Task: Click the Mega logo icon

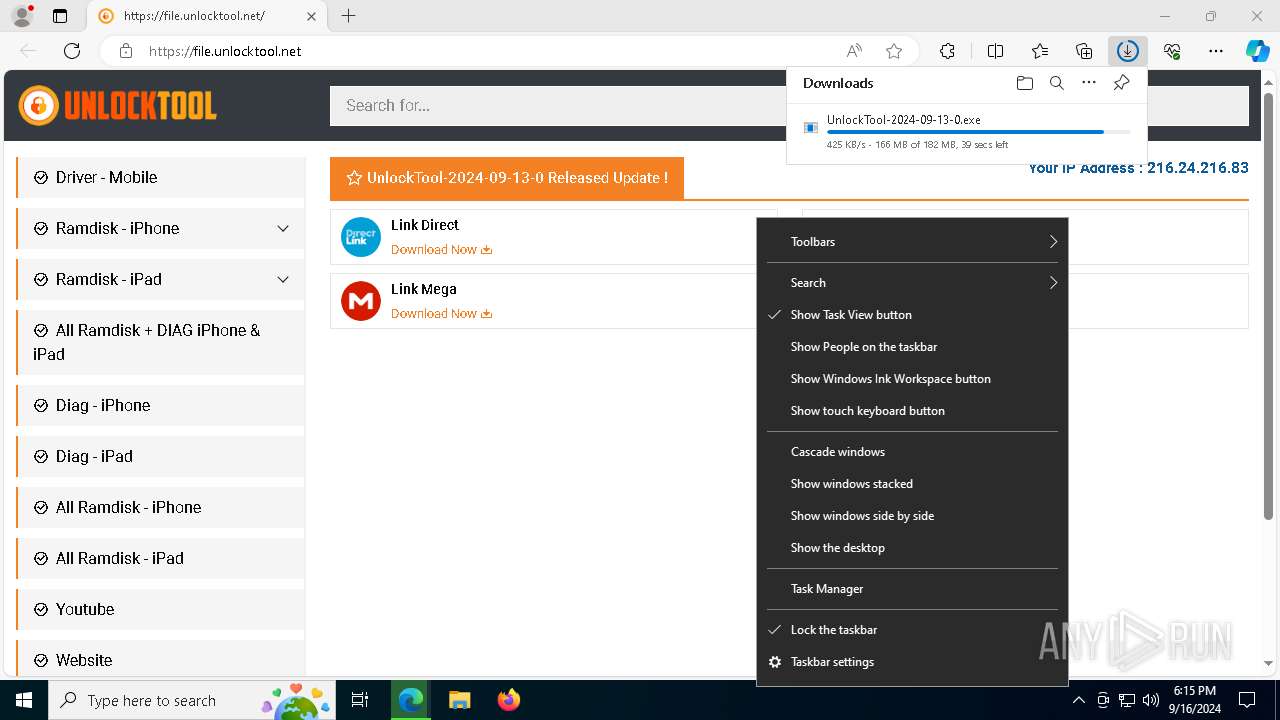Action: tap(361, 301)
